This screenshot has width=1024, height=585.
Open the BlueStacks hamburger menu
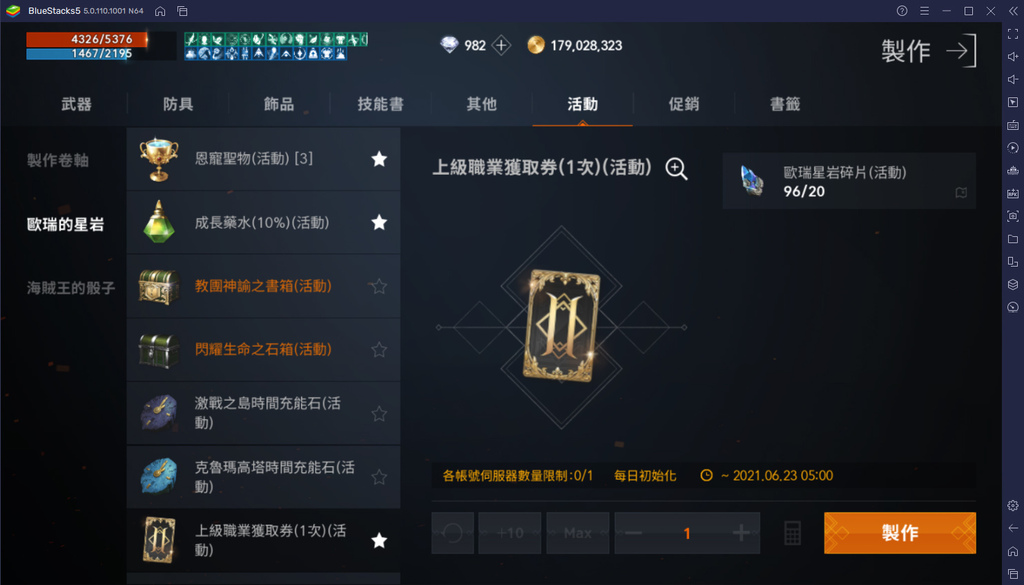924,11
